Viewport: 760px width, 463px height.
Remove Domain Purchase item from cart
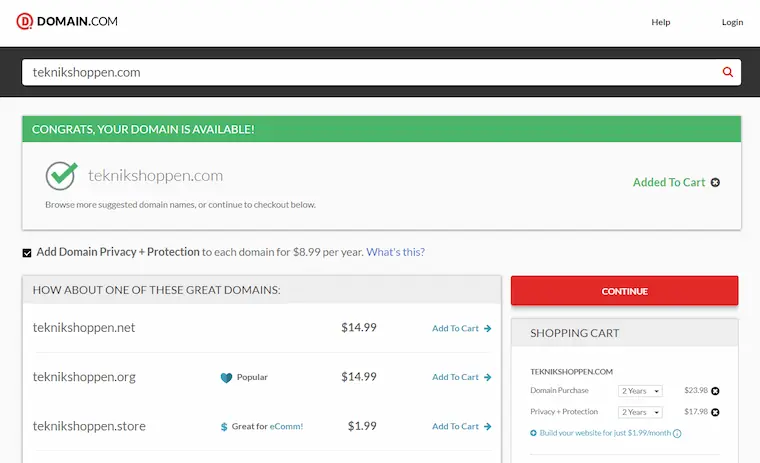(x=715, y=391)
